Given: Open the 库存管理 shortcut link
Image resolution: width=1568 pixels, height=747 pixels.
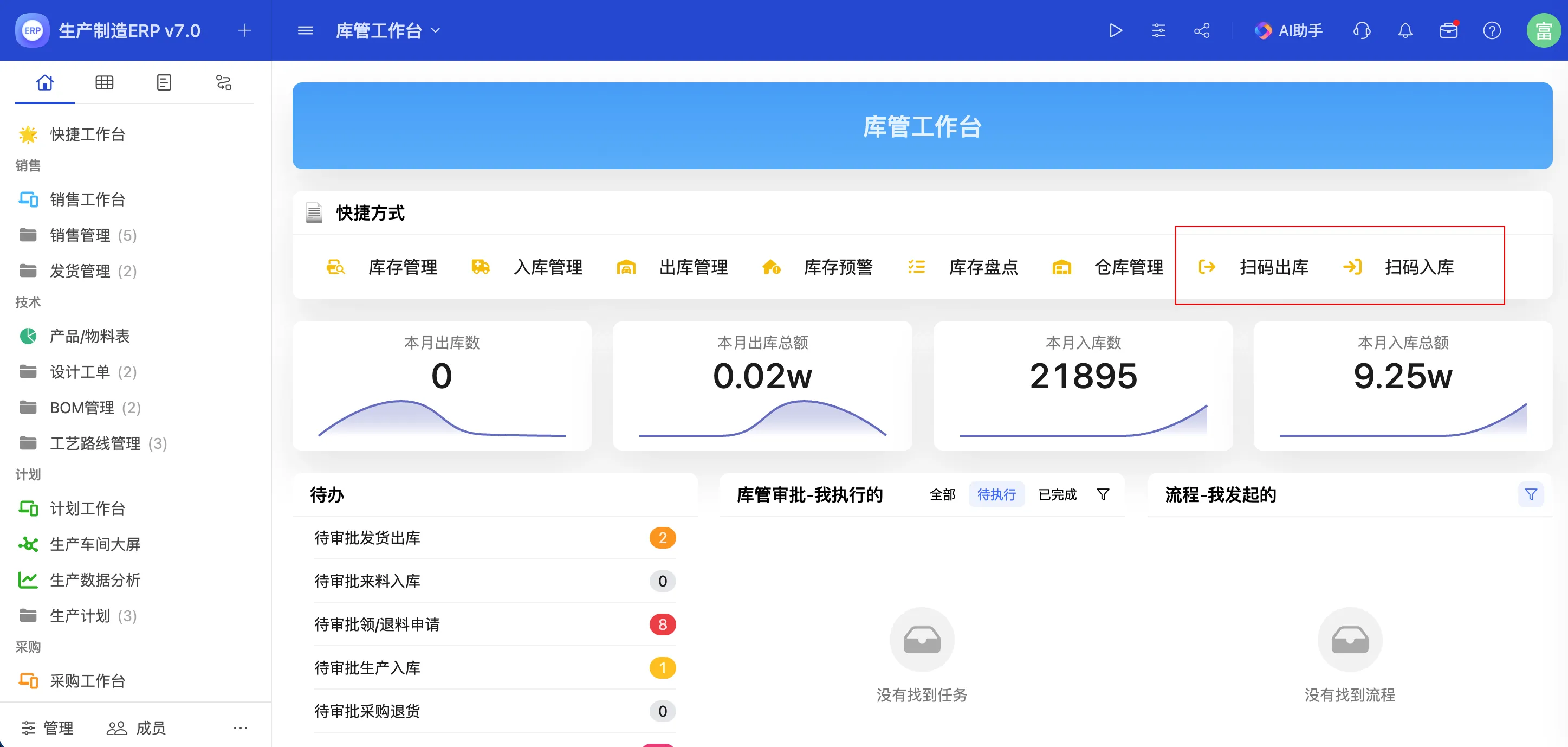Looking at the screenshot, I should coord(403,267).
